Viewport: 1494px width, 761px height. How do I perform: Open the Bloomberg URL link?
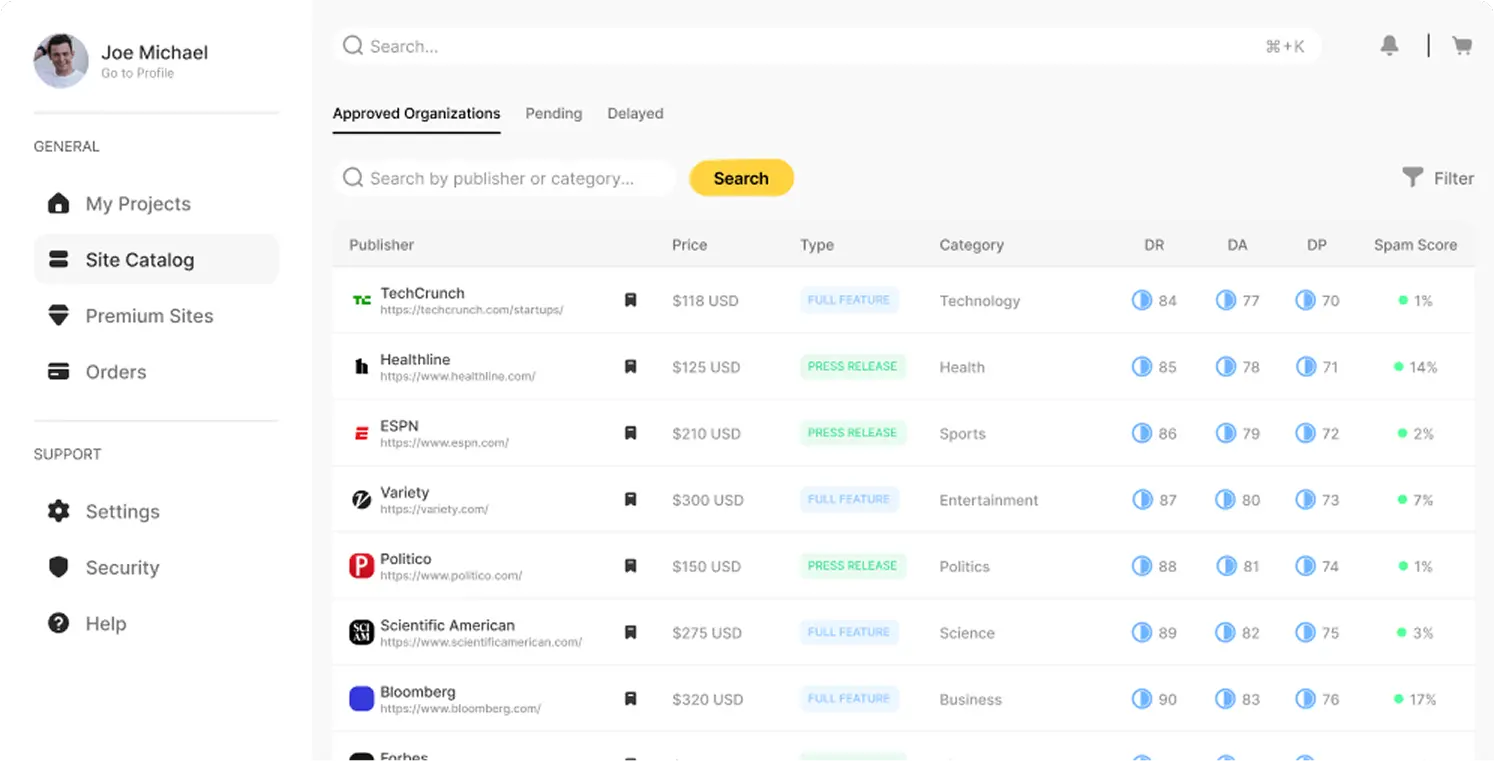click(x=460, y=709)
